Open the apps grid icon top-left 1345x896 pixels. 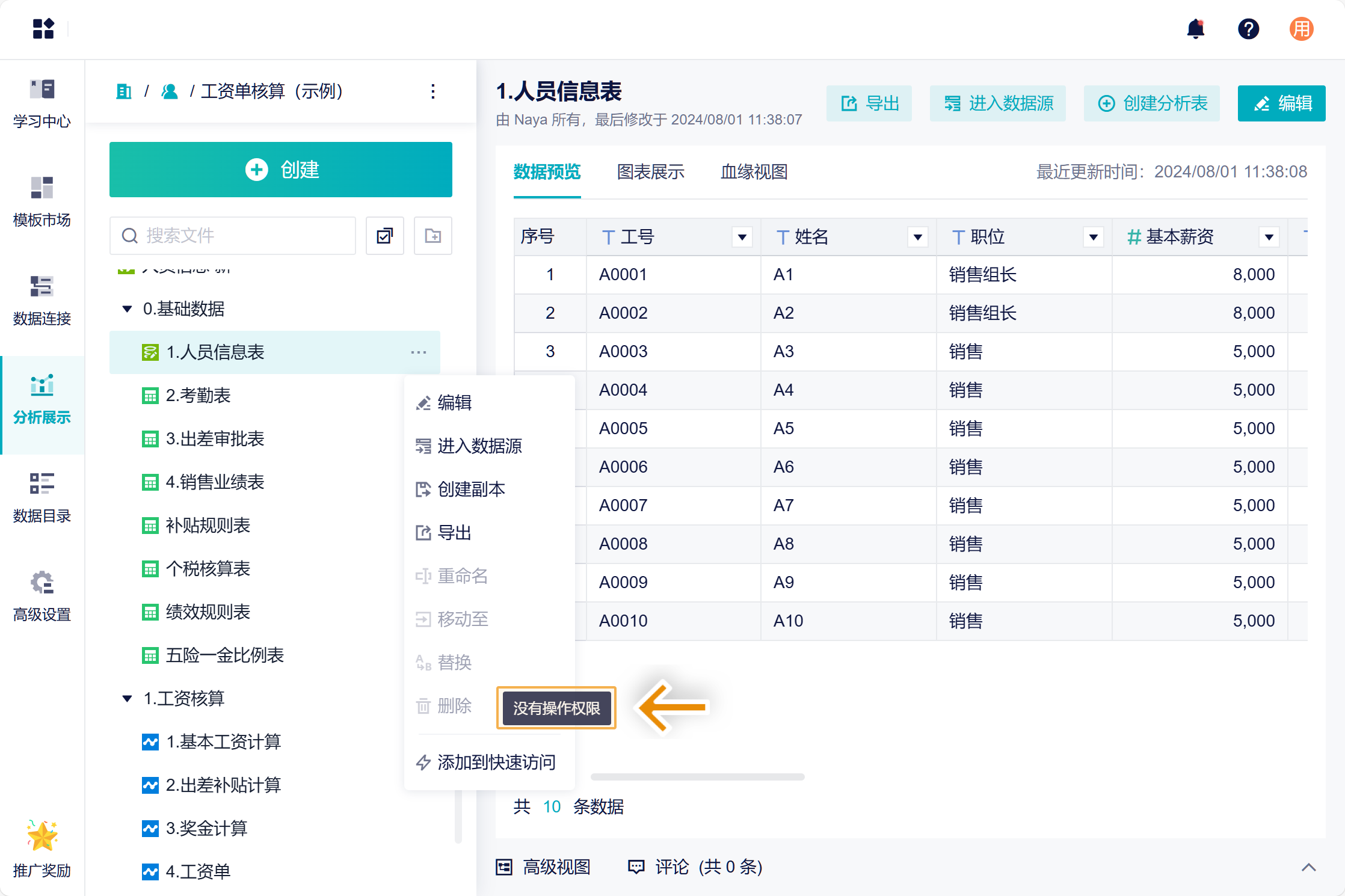(x=43, y=28)
